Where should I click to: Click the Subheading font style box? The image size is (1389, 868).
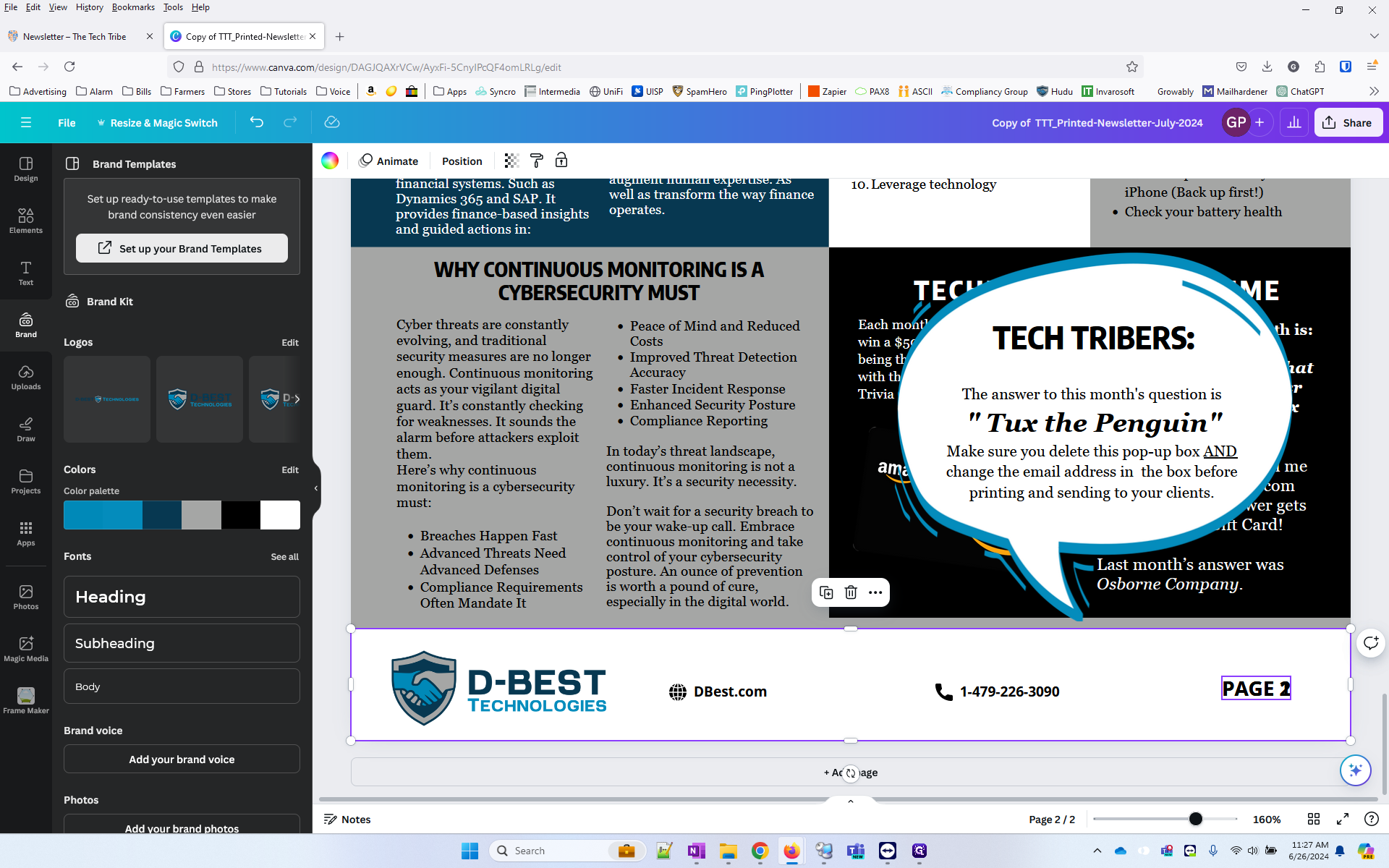pyautogui.click(x=182, y=643)
